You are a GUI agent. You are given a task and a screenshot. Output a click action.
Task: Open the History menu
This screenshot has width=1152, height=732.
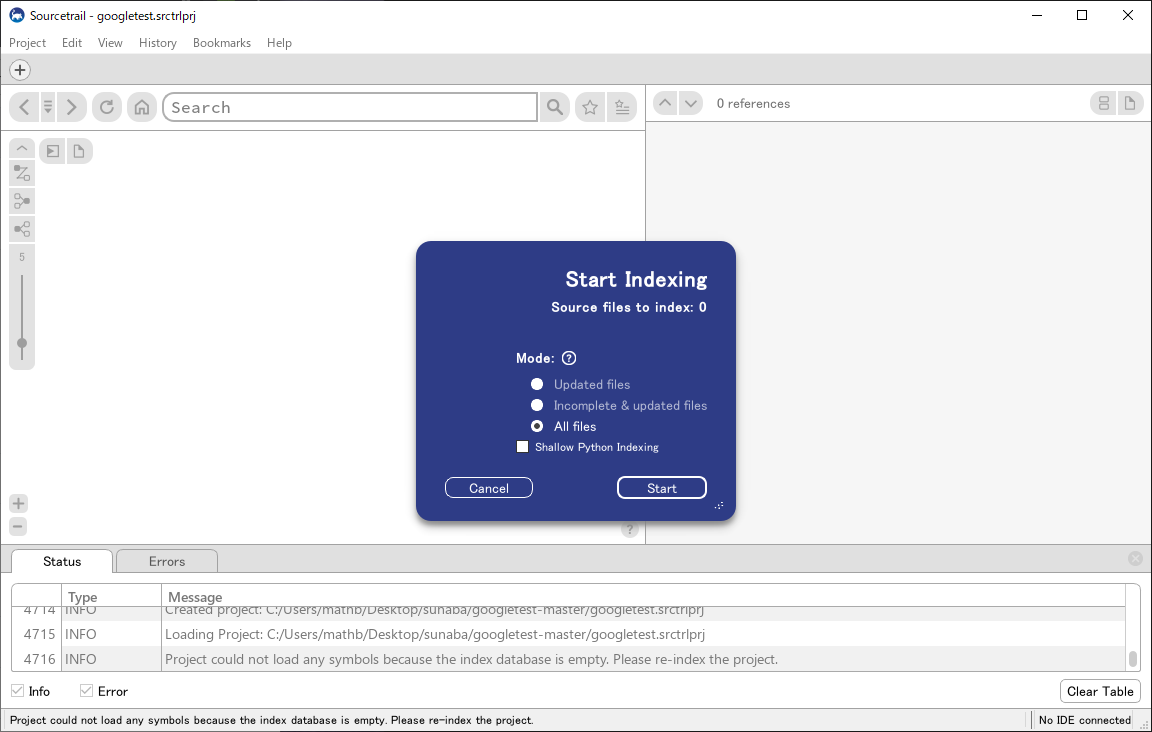[158, 43]
